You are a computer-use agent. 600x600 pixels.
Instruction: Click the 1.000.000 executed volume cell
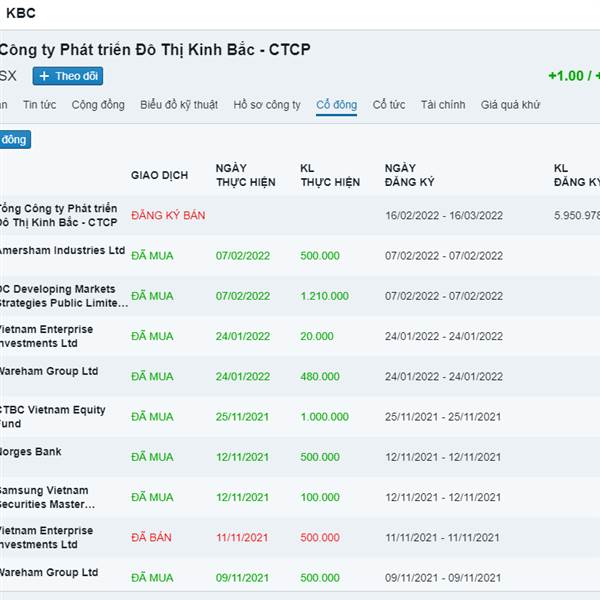click(x=324, y=416)
